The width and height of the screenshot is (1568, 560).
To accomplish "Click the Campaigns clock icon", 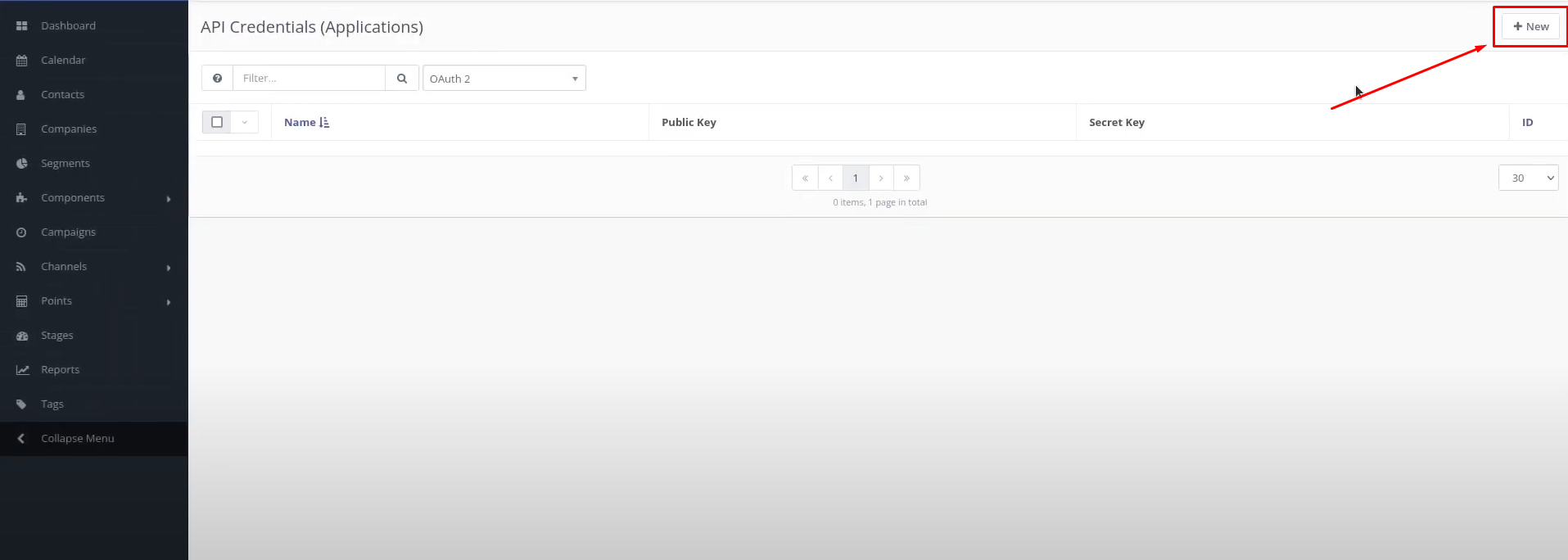I will coord(22,233).
